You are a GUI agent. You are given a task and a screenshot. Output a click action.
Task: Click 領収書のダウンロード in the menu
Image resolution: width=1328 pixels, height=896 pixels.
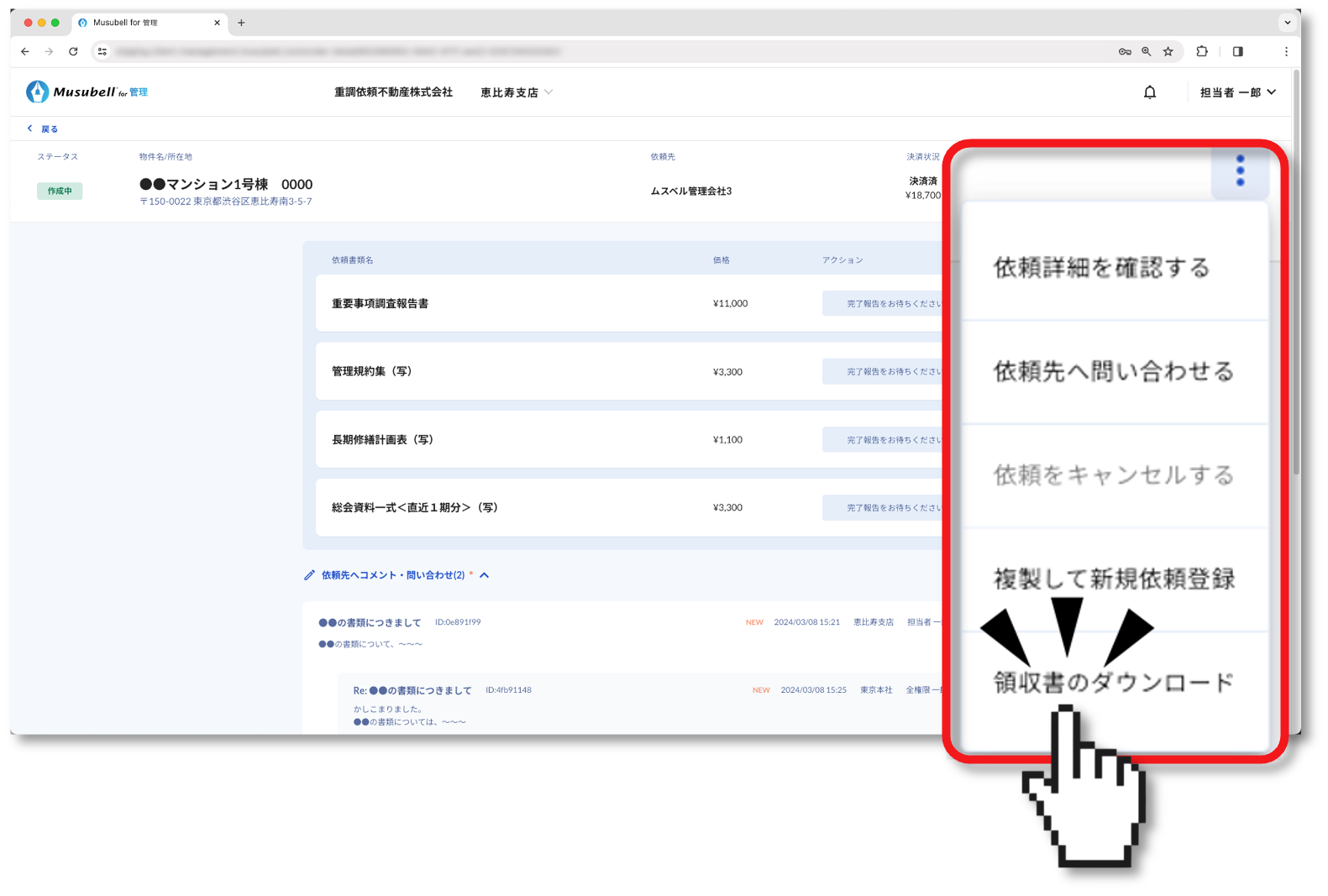1113,682
